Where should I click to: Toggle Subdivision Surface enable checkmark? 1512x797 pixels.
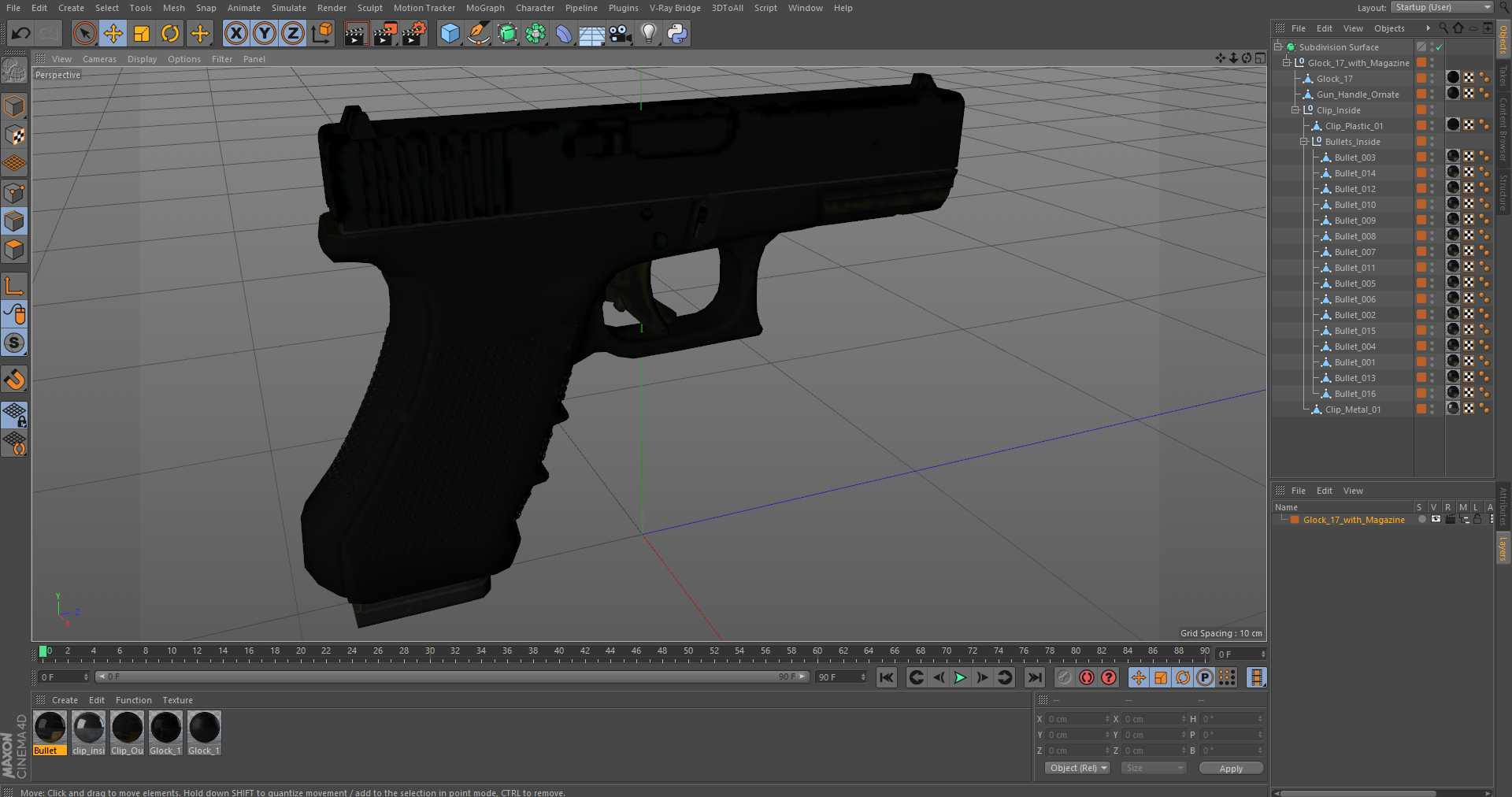1439,47
